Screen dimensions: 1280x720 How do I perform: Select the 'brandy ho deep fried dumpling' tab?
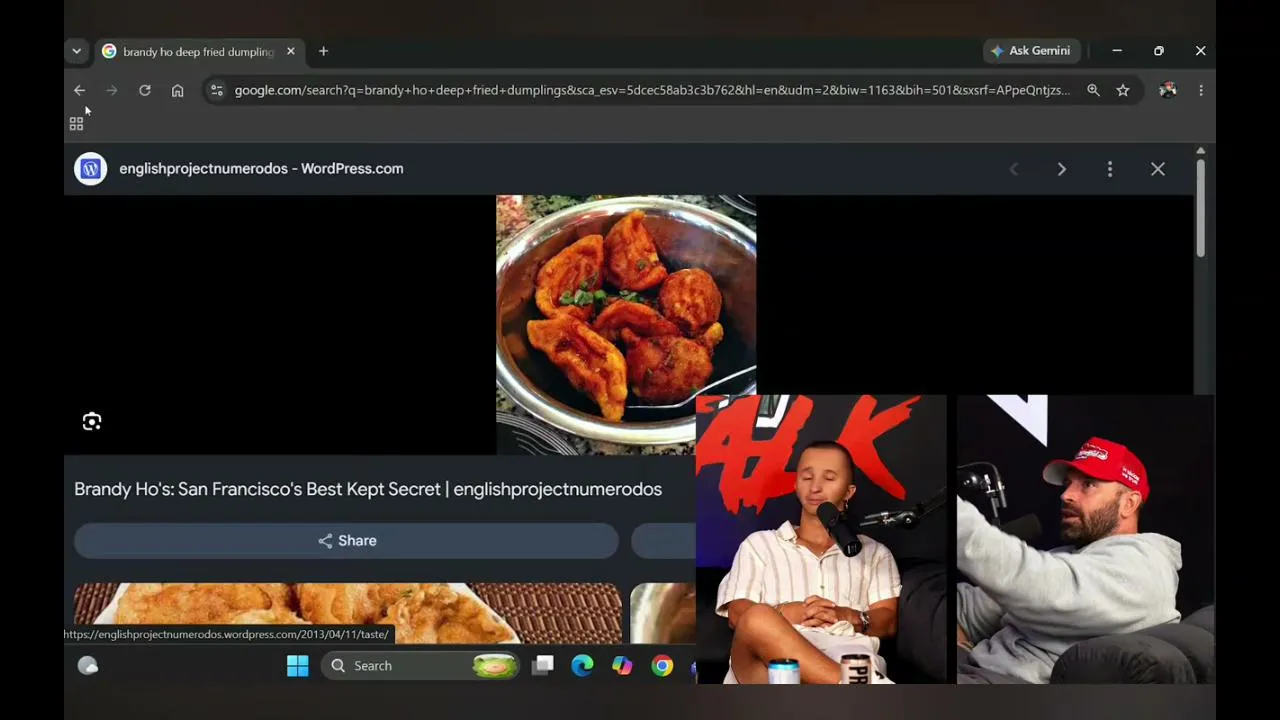coord(198,52)
